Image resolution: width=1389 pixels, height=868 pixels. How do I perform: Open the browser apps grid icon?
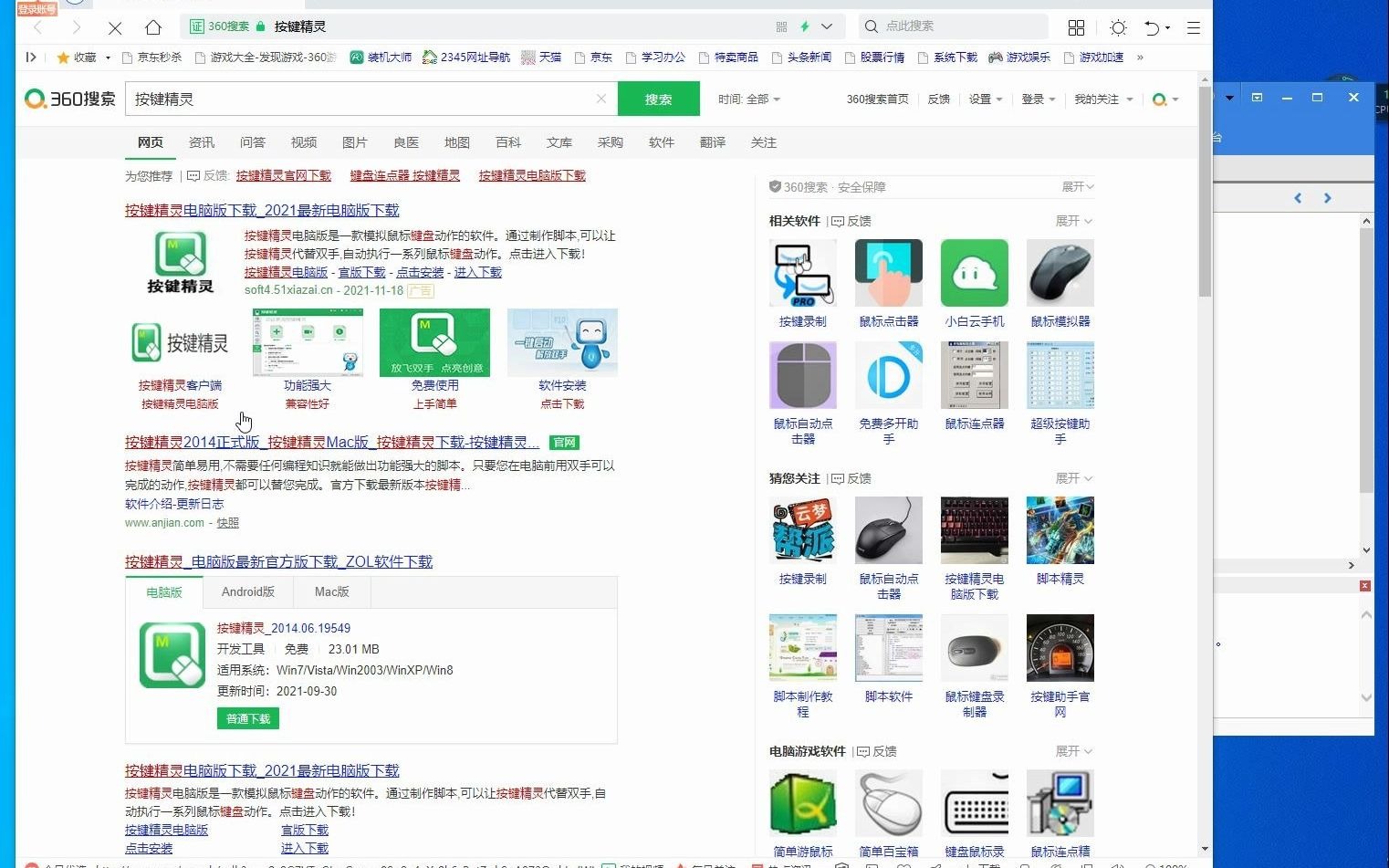coord(1076,27)
